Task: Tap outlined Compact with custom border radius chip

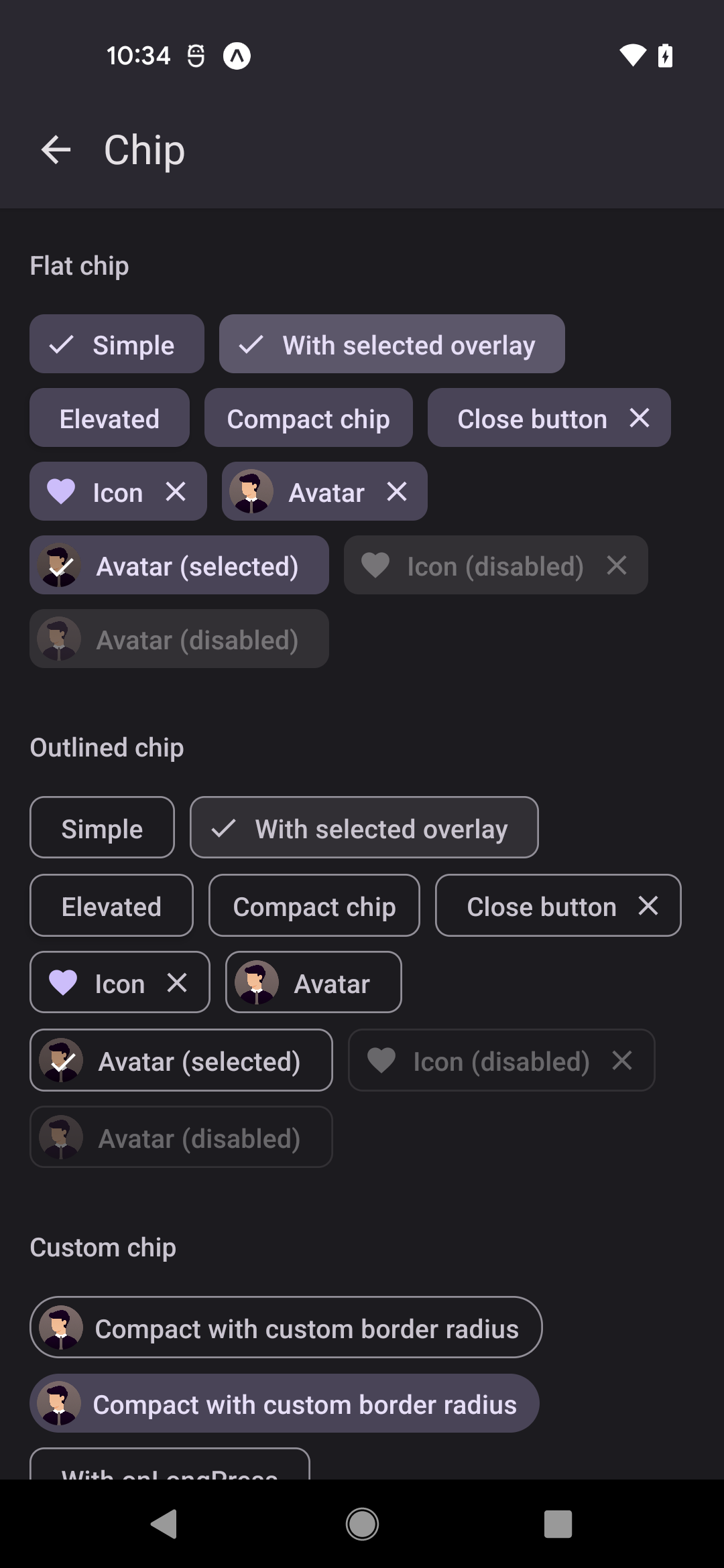Action: 286,1328
